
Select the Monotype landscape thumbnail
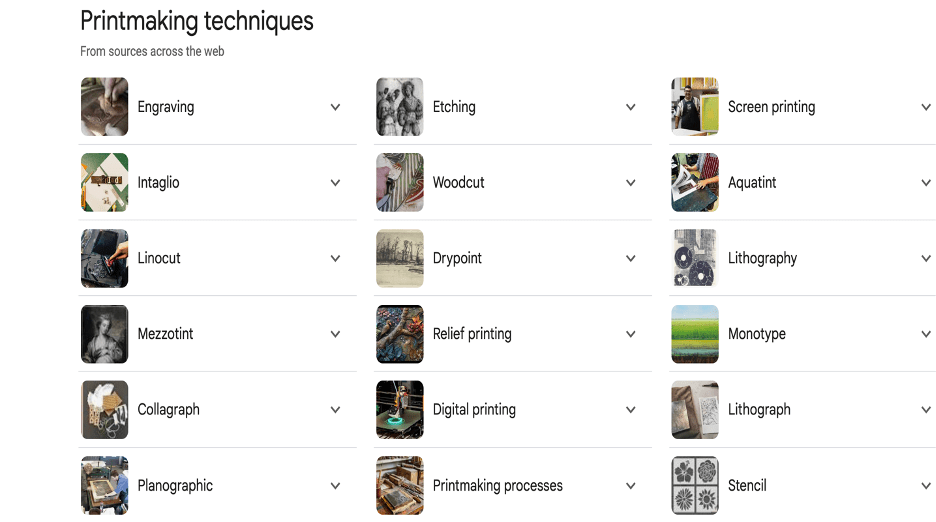(695, 334)
